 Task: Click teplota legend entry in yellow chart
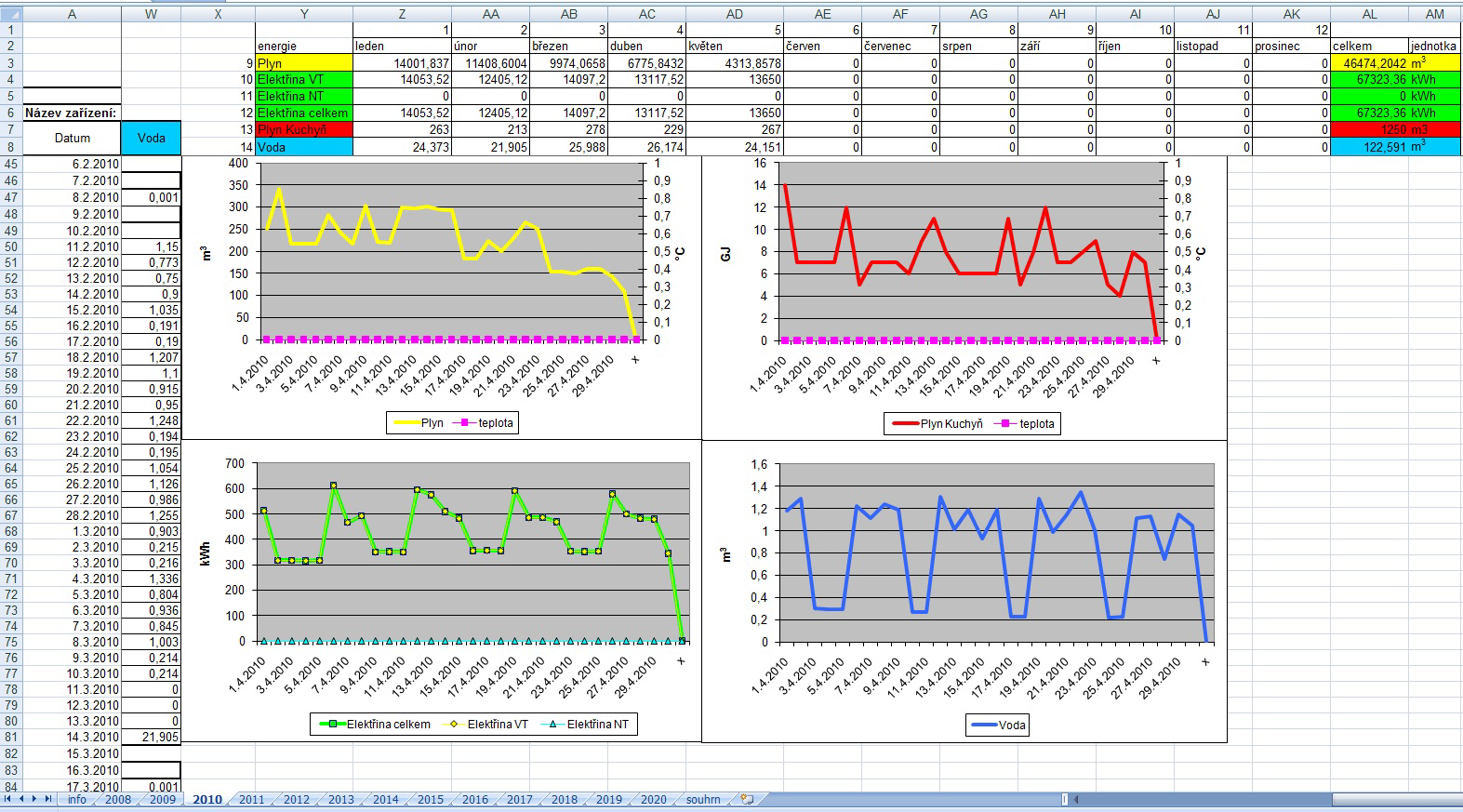click(x=484, y=423)
